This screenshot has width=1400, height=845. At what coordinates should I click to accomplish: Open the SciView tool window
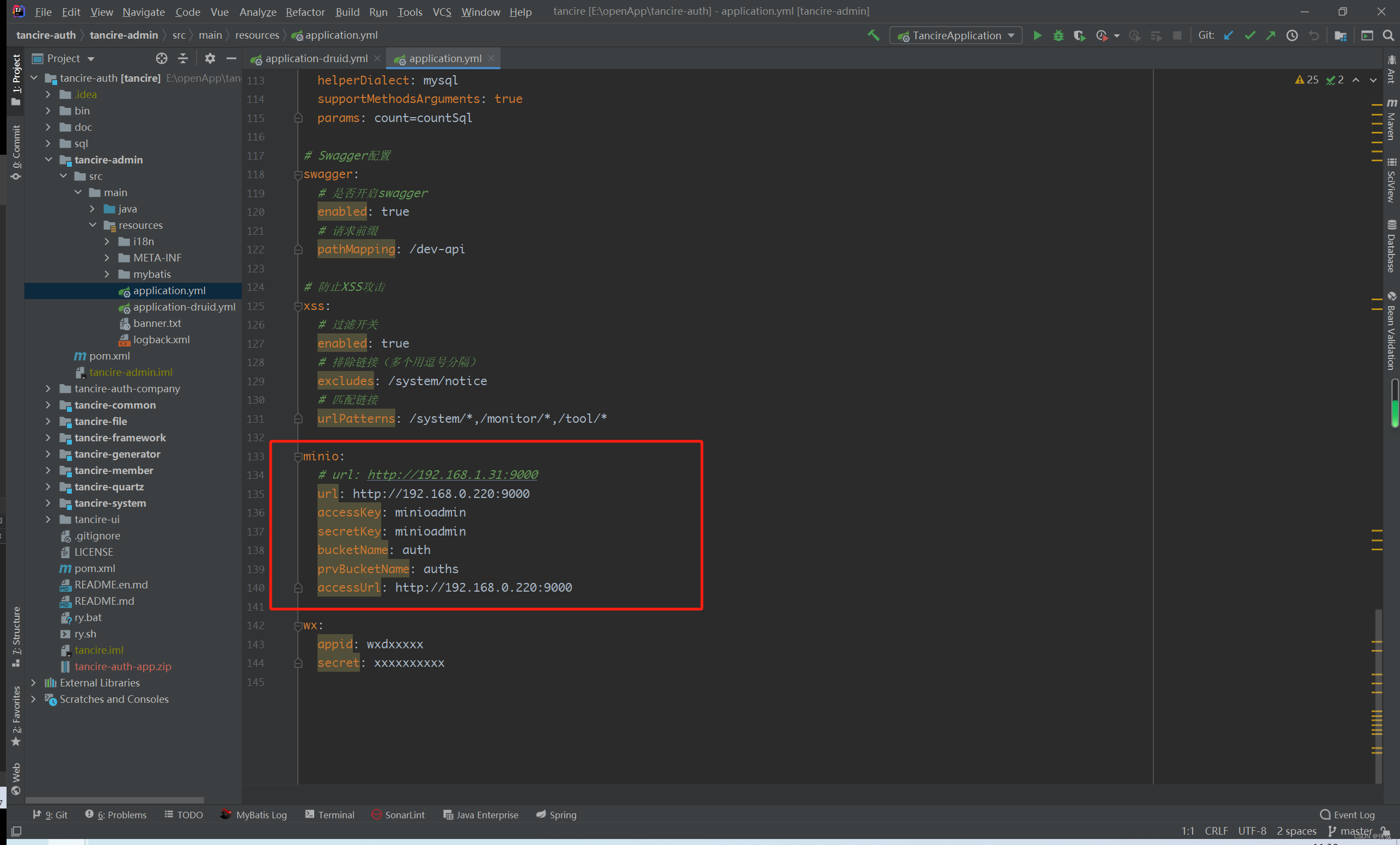(x=1391, y=180)
